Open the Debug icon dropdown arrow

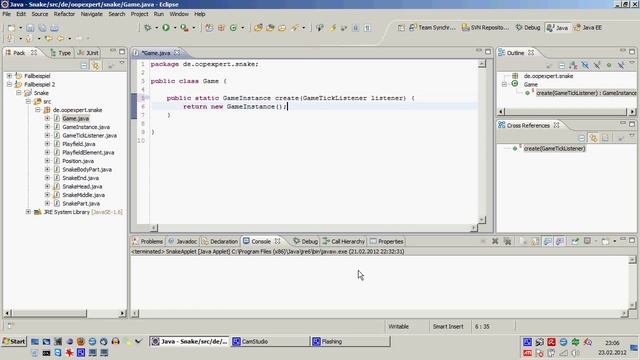click(157, 28)
